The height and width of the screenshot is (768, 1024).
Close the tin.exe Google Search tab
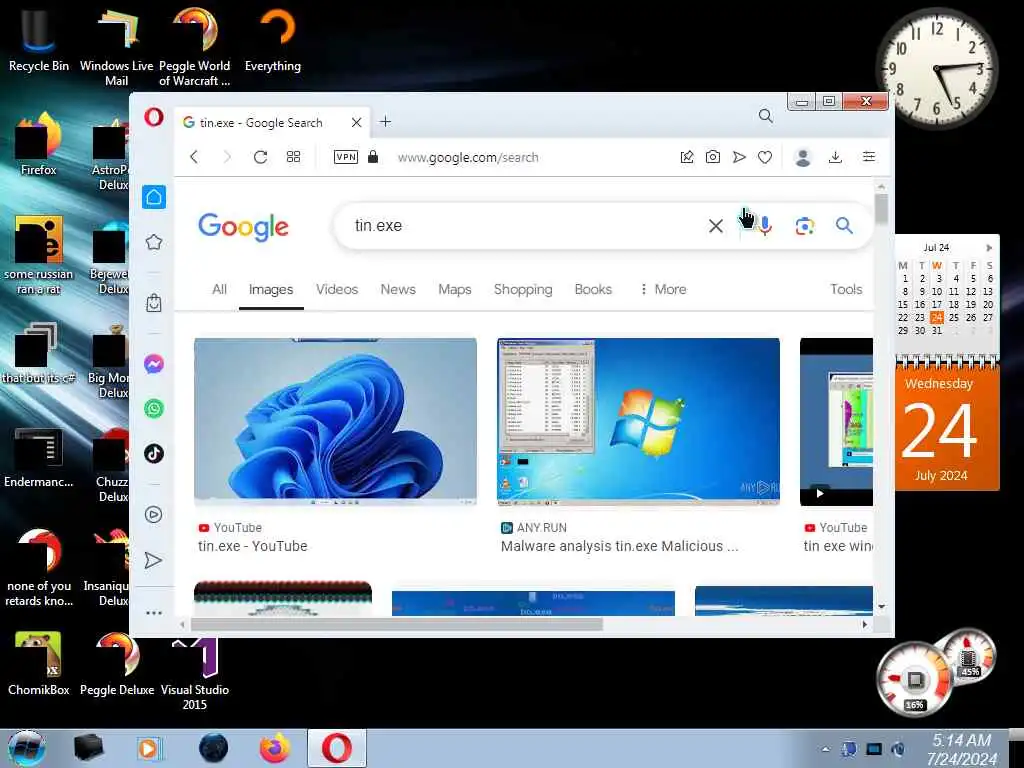click(357, 122)
